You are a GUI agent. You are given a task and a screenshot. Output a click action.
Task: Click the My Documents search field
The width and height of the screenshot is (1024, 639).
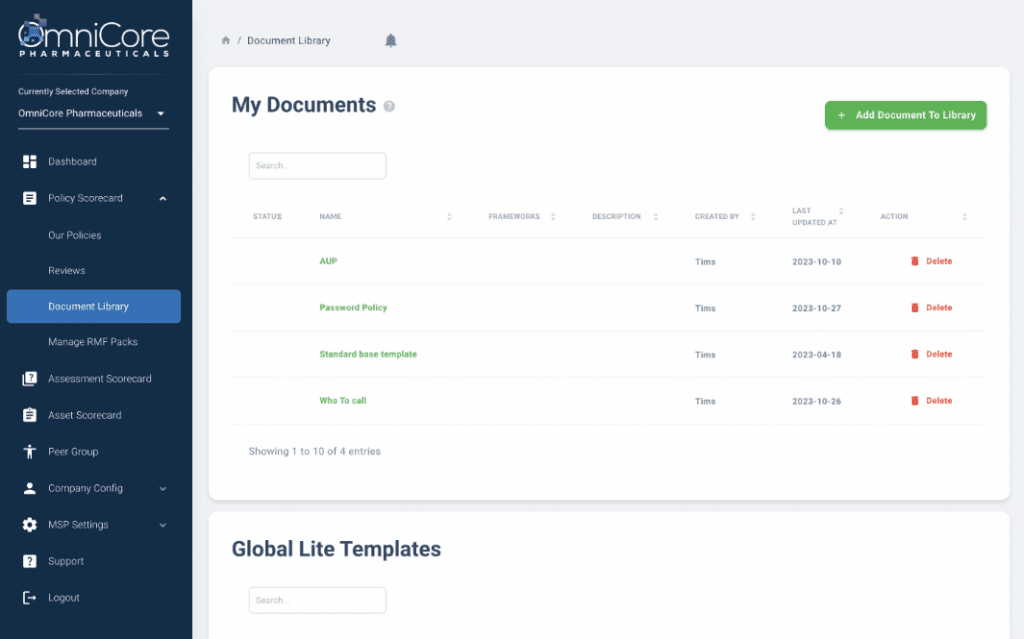[x=317, y=166]
